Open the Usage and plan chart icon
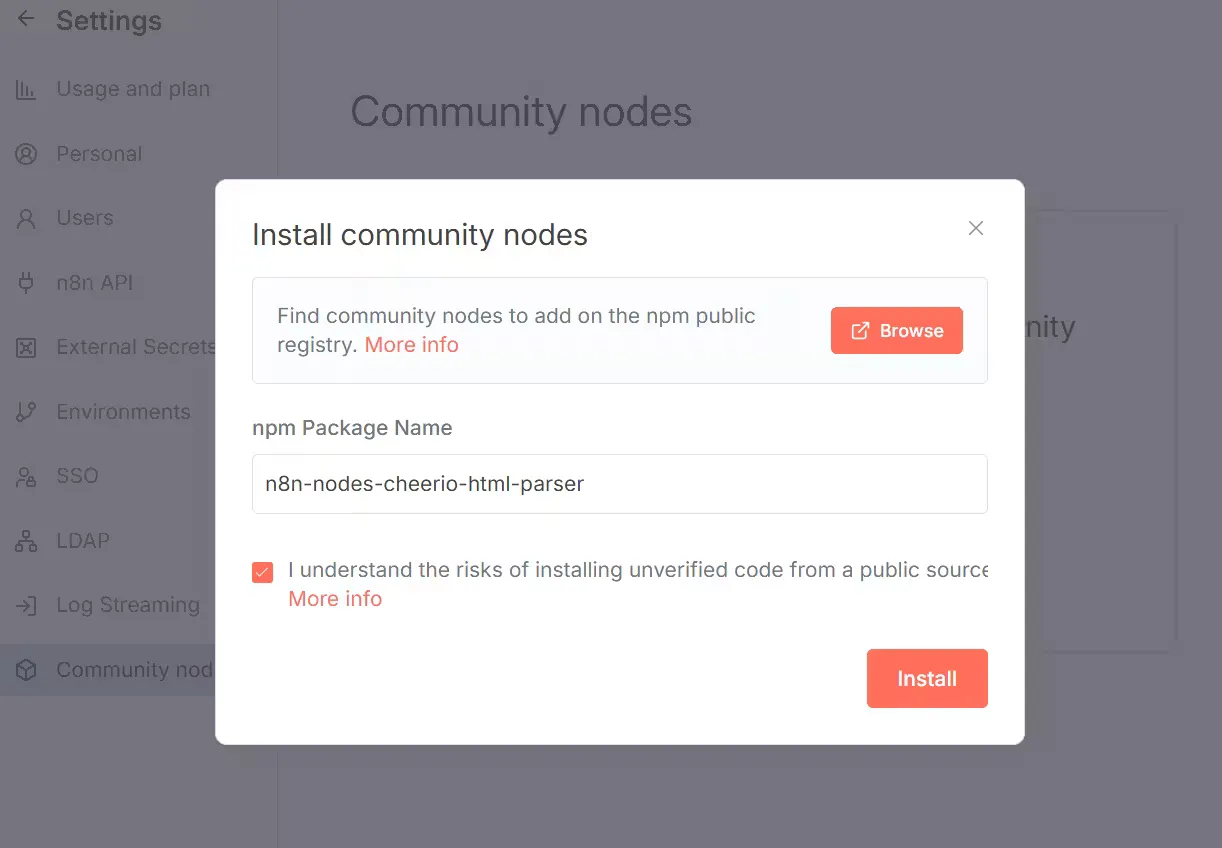 pos(27,89)
